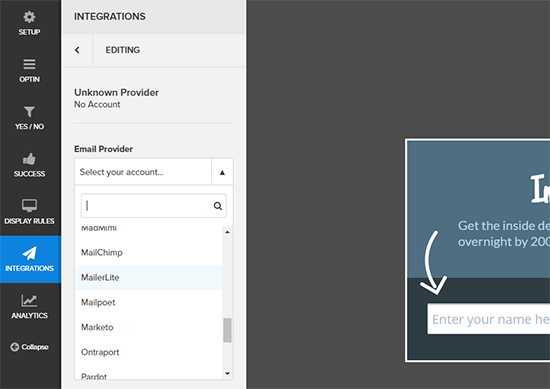Click the Select your account combo box
Viewport: 550px width, 389px height.
(154, 172)
